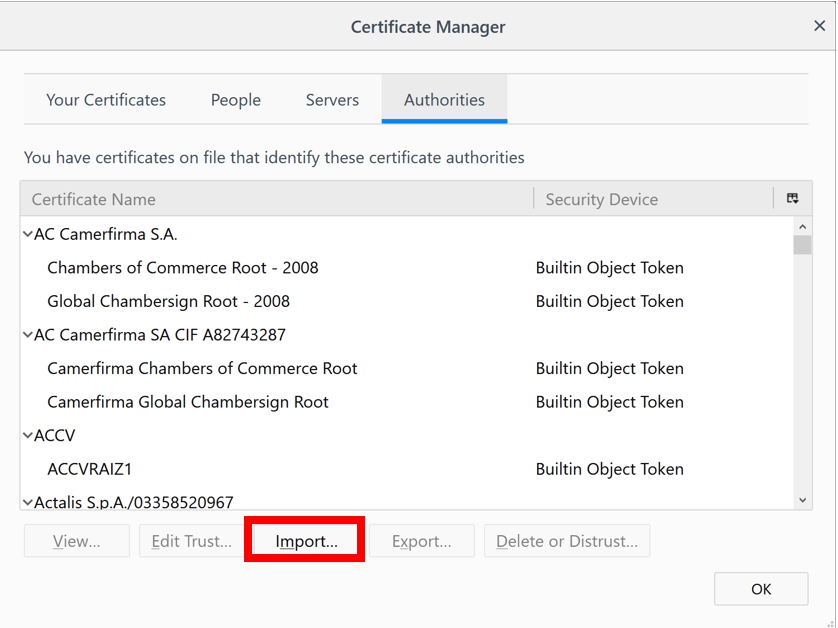Click the column picker icon in table header
The image size is (838, 628).
click(x=792, y=199)
